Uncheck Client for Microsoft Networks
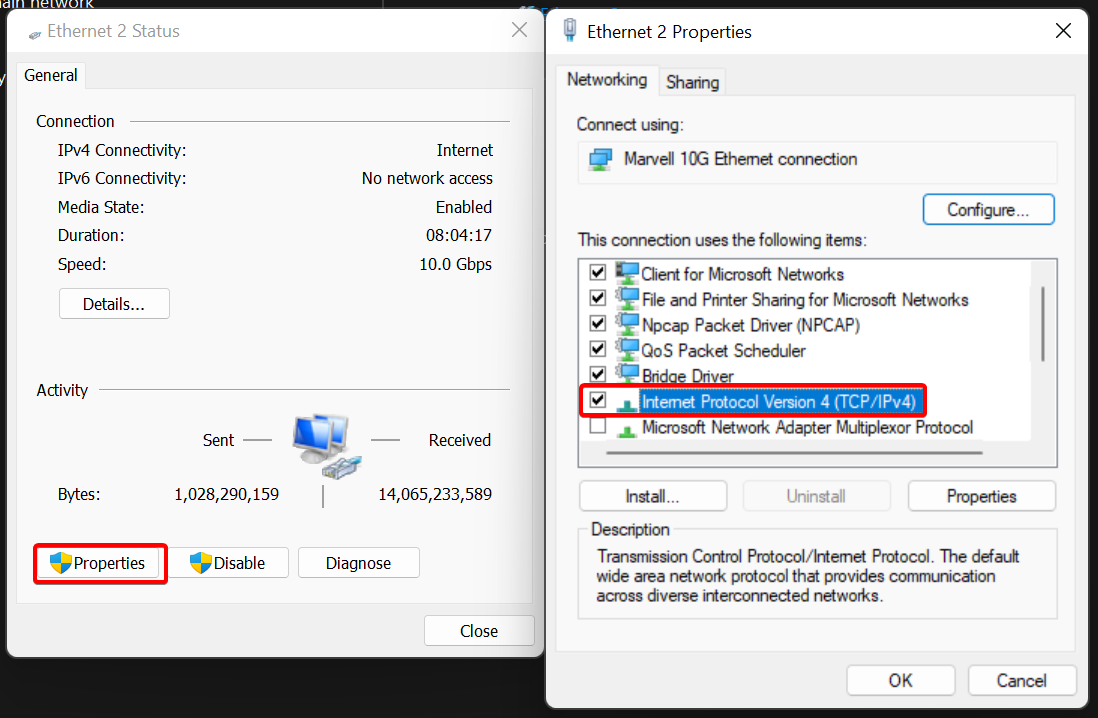 click(x=598, y=273)
